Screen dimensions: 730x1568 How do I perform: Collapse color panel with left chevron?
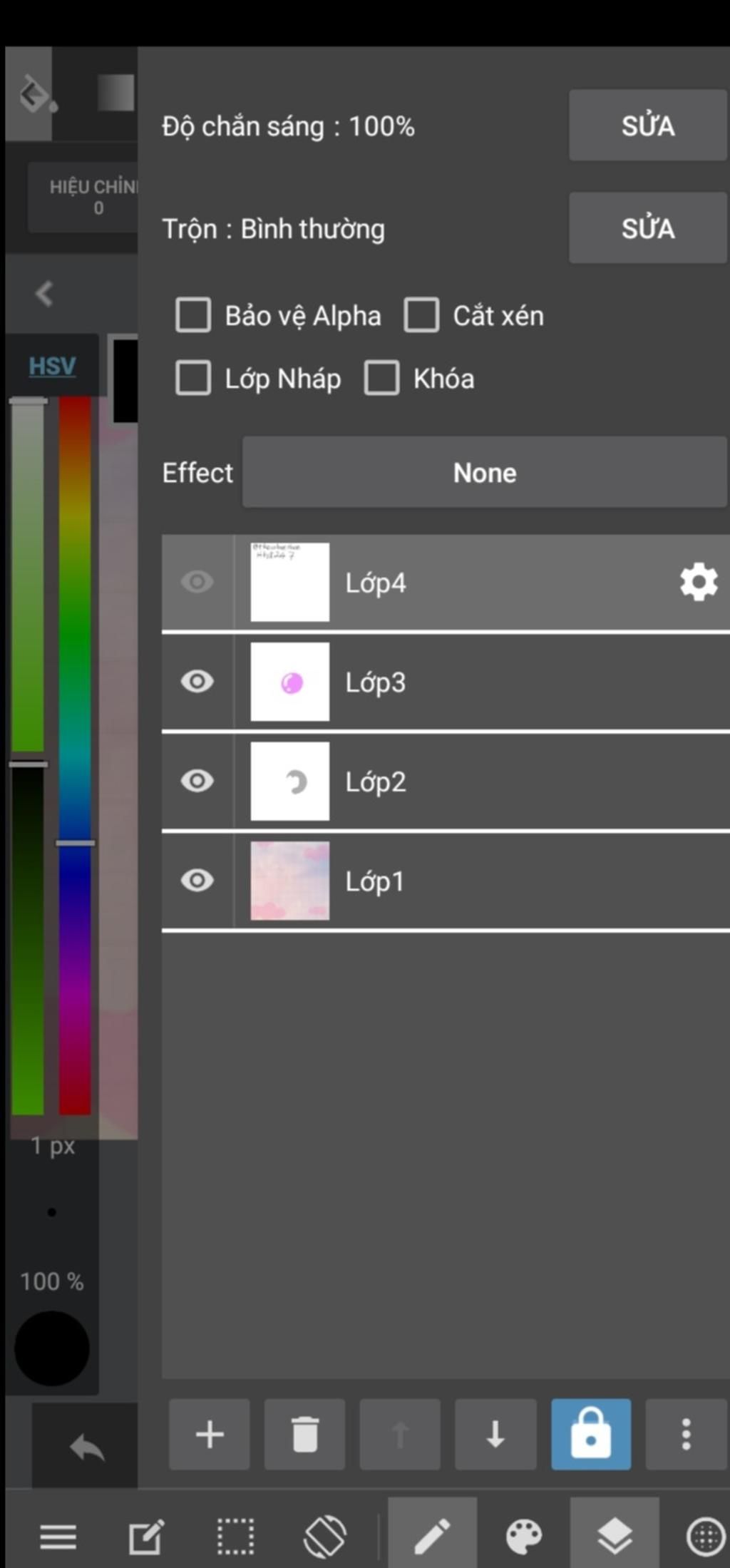click(x=44, y=294)
